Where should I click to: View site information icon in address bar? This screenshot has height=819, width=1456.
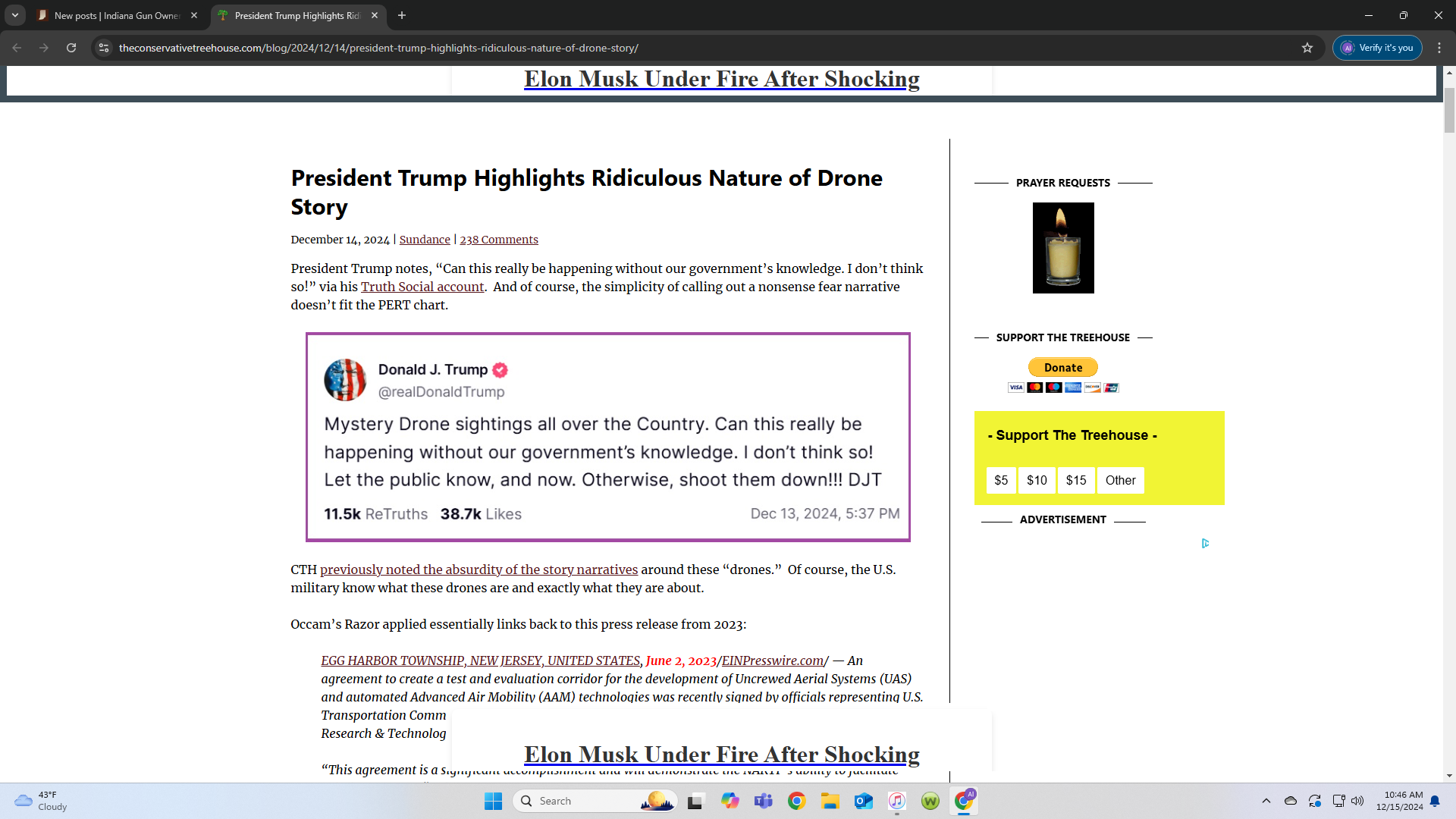pyautogui.click(x=104, y=48)
